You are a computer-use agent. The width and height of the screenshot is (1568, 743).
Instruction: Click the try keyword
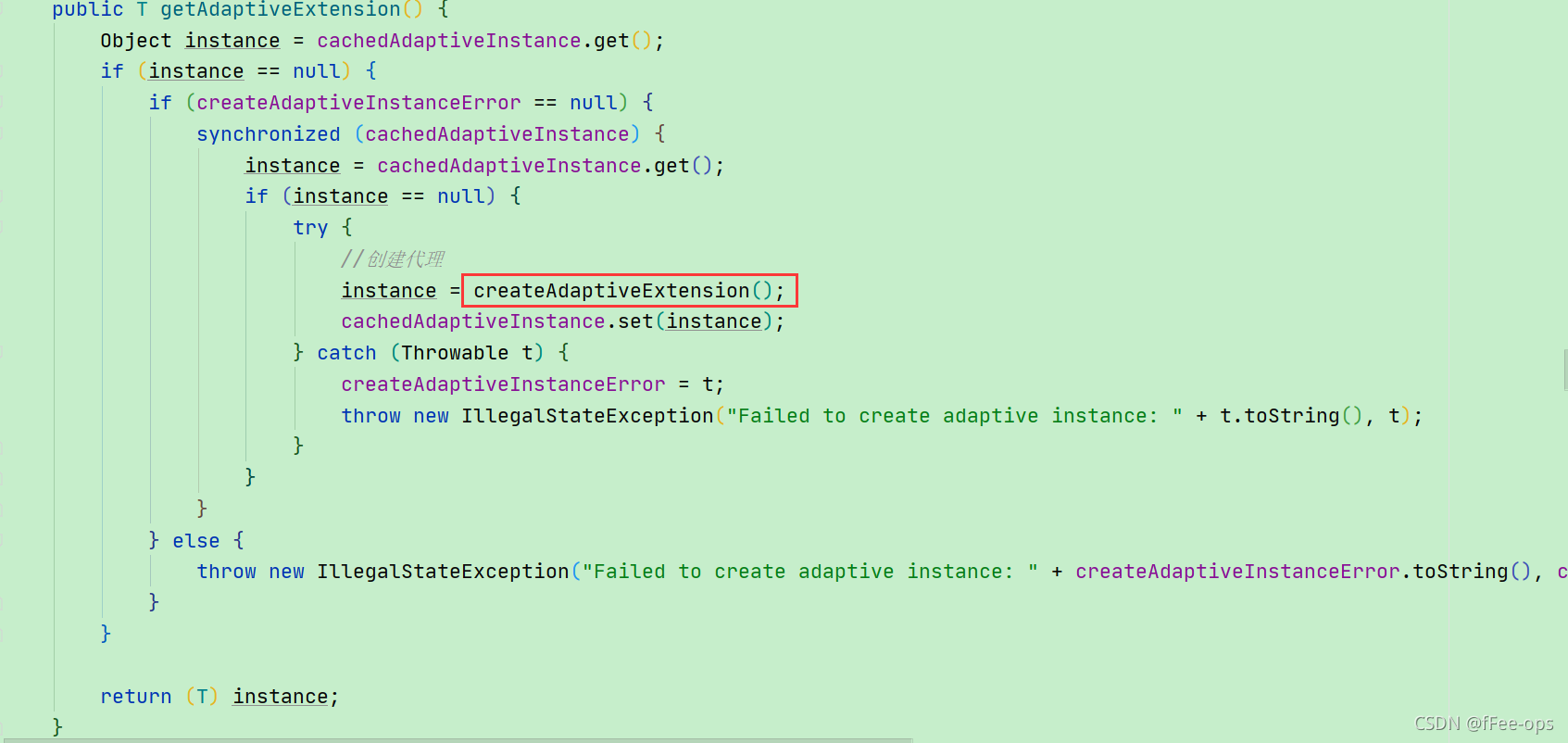pyautogui.click(x=310, y=228)
